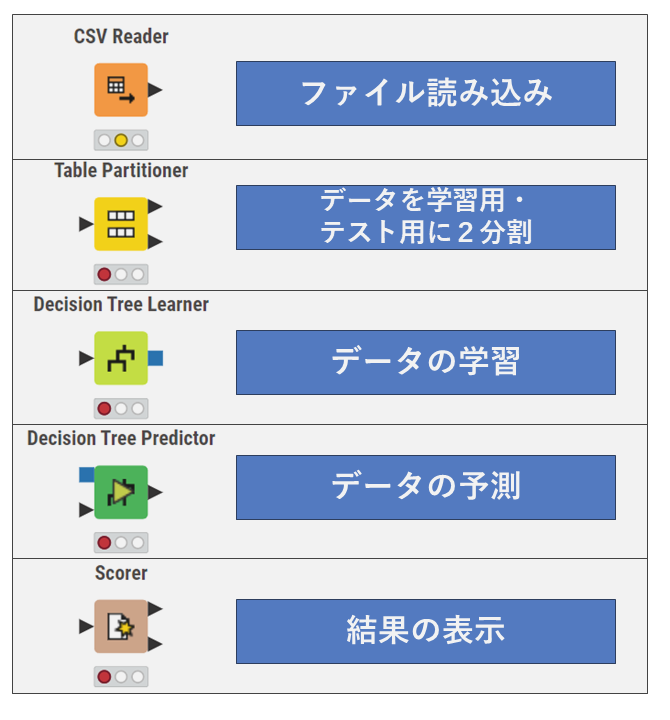Viewport: 670px width, 720px height.
Task: Click the blue model input port of Predictor
Action: pos(87,474)
